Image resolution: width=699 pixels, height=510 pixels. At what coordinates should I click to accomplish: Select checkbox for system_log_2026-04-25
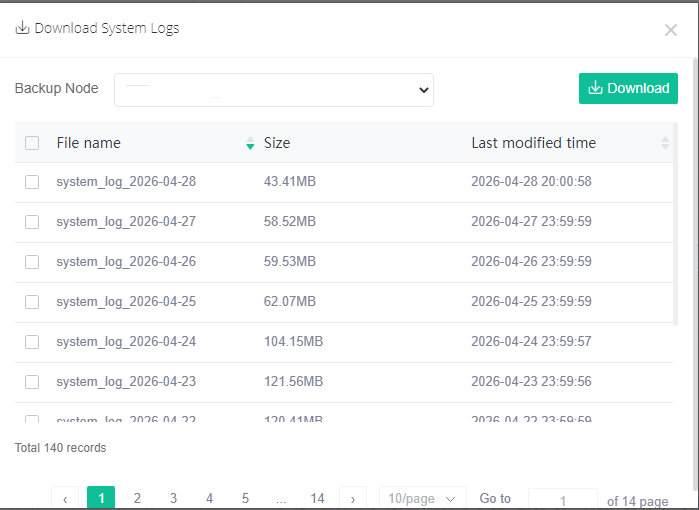click(32, 302)
